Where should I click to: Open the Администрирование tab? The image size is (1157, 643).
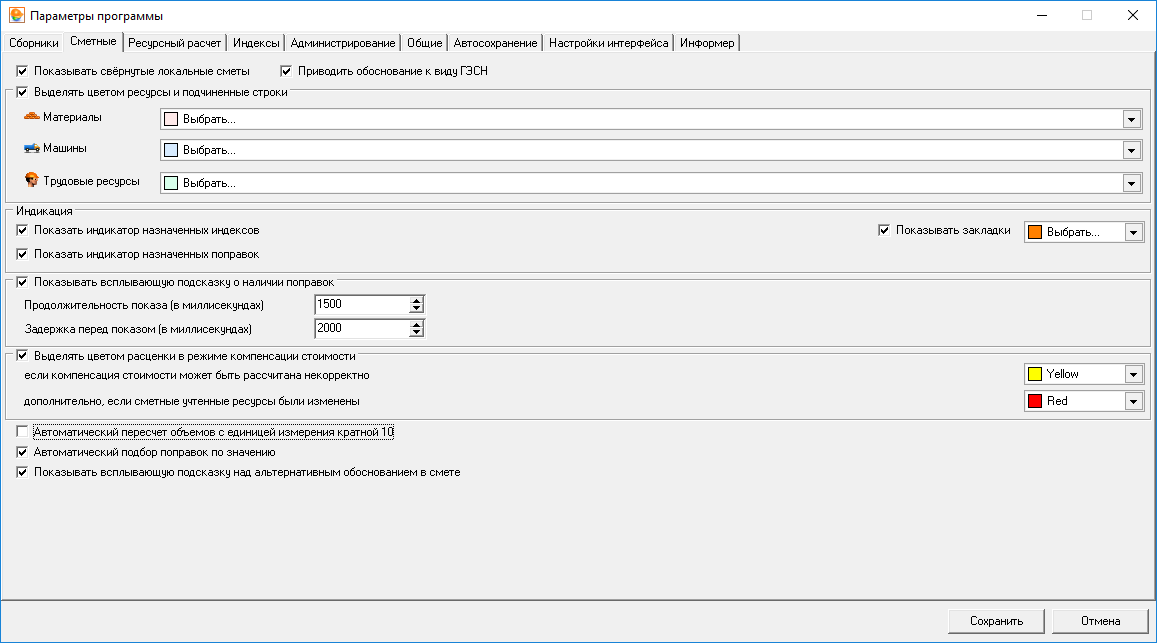coord(342,43)
